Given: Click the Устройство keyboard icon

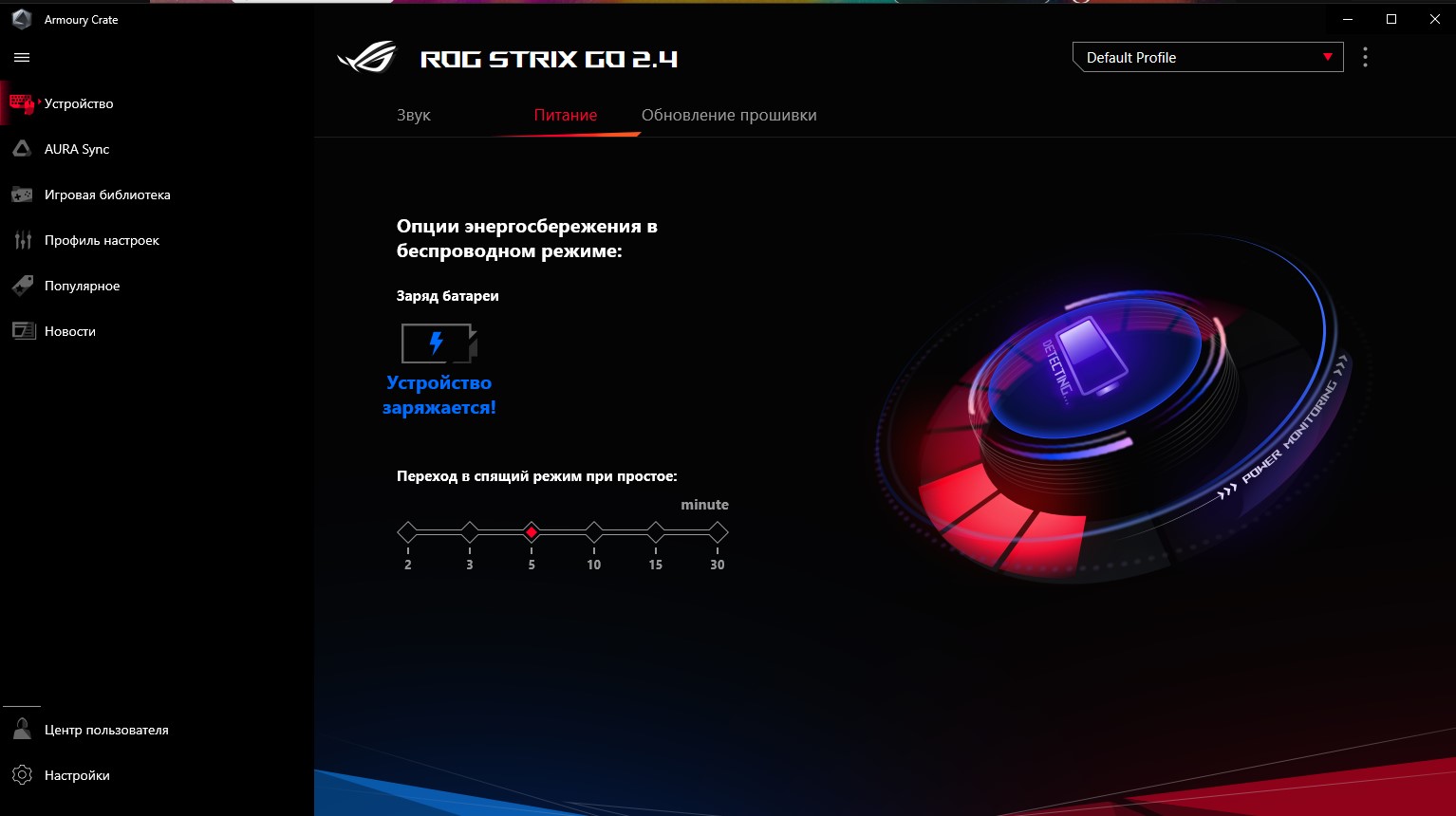Looking at the screenshot, I should point(22,103).
